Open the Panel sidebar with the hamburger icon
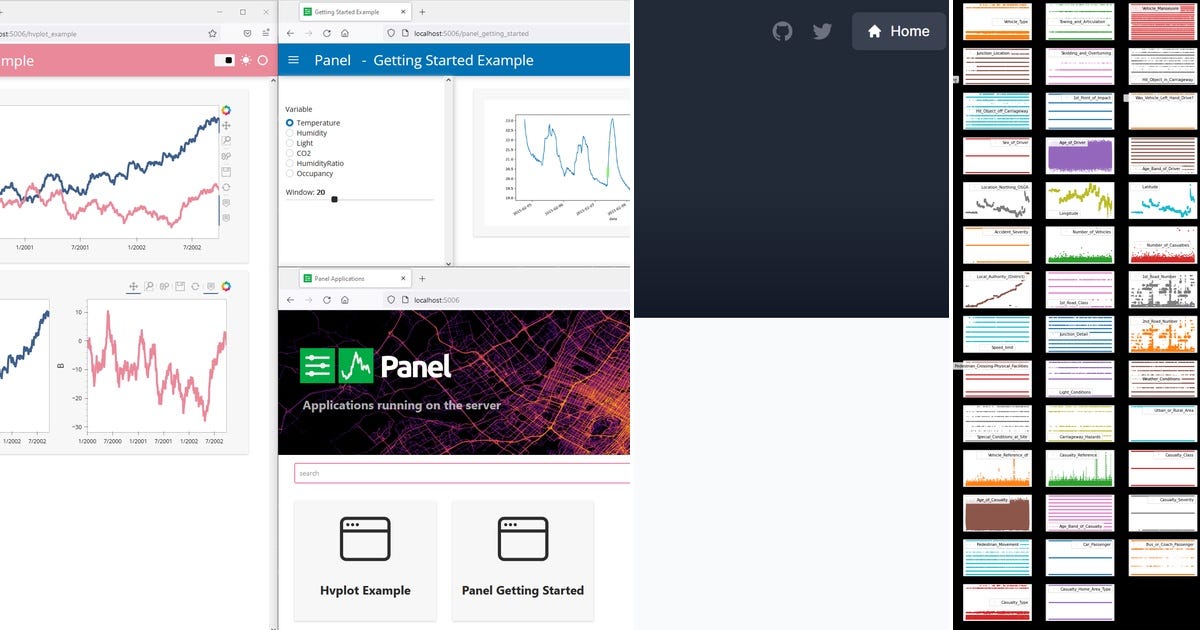 pos(293,60)
